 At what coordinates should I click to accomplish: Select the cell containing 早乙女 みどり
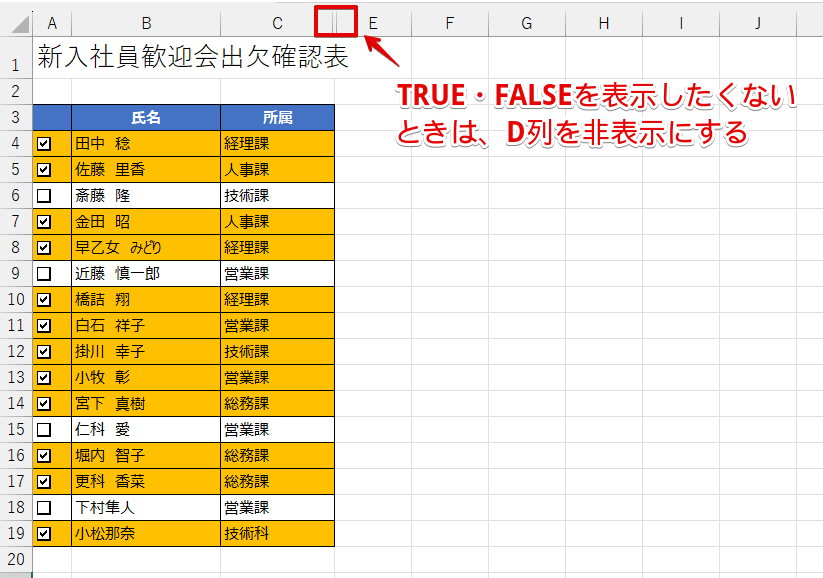(146, 248)
